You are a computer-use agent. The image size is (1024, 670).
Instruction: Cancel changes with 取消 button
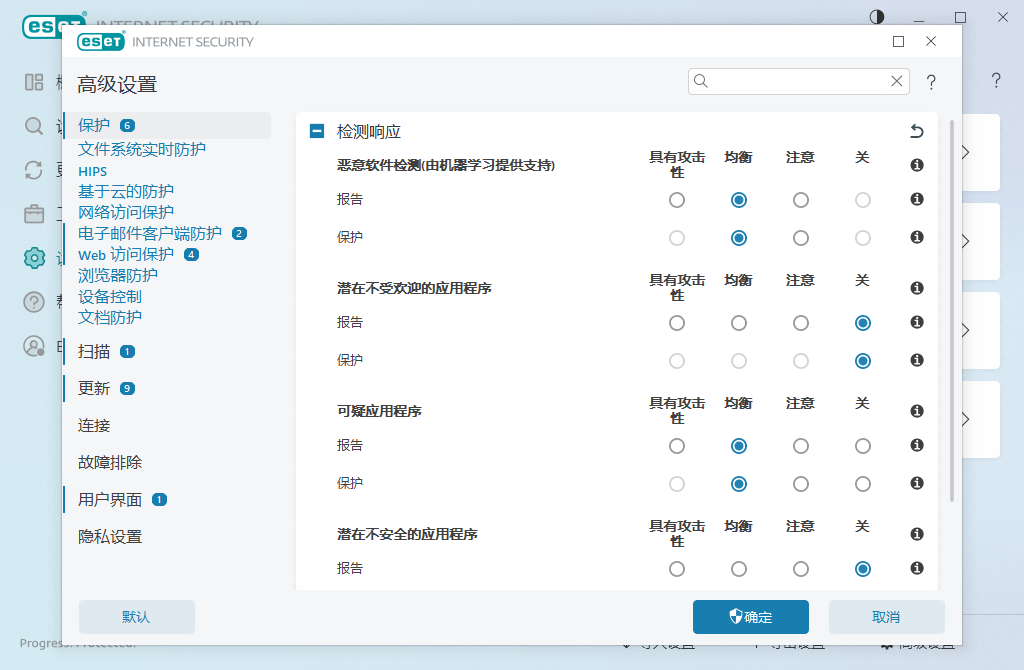(887, 617)
